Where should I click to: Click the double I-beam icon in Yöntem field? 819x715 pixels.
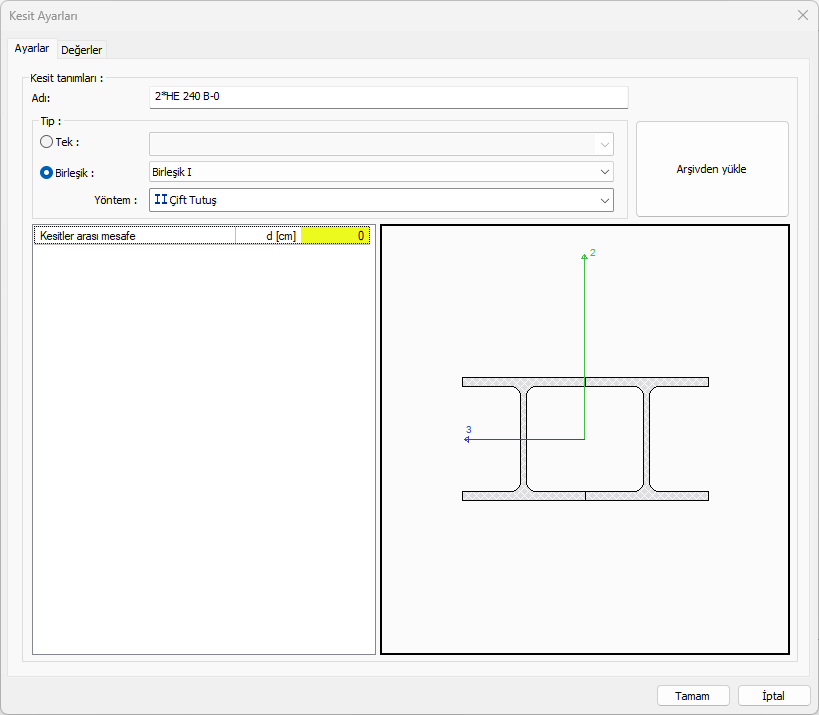point(160,200)
